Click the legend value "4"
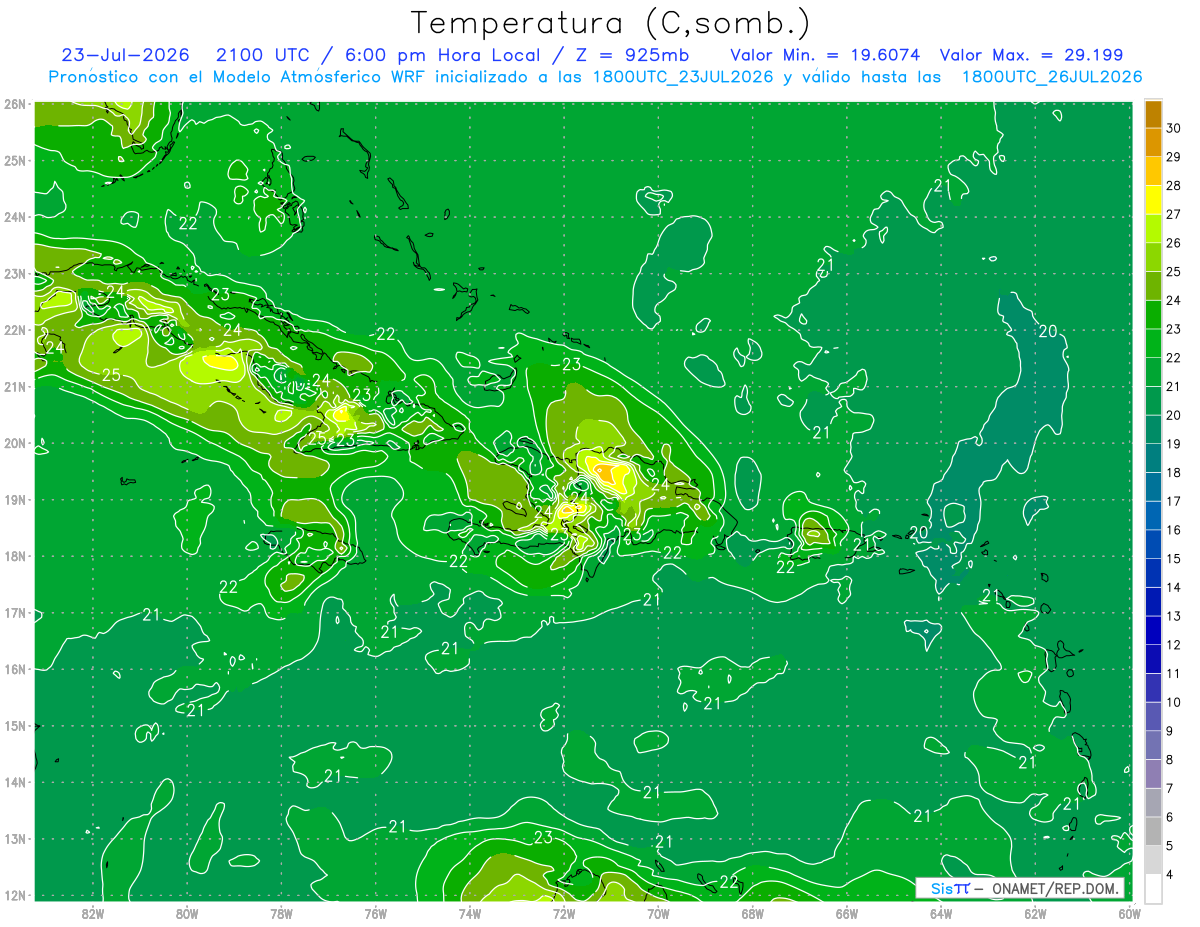 coord(1170,874)
